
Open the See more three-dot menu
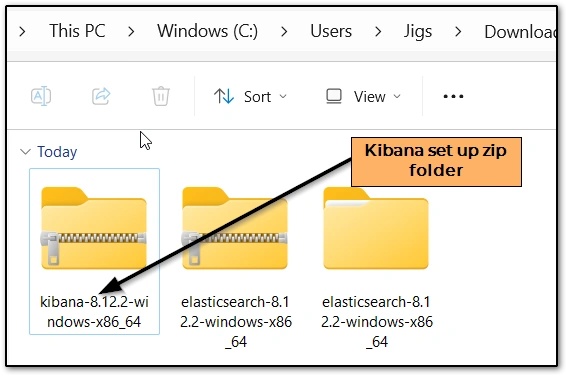coord(453,97)
